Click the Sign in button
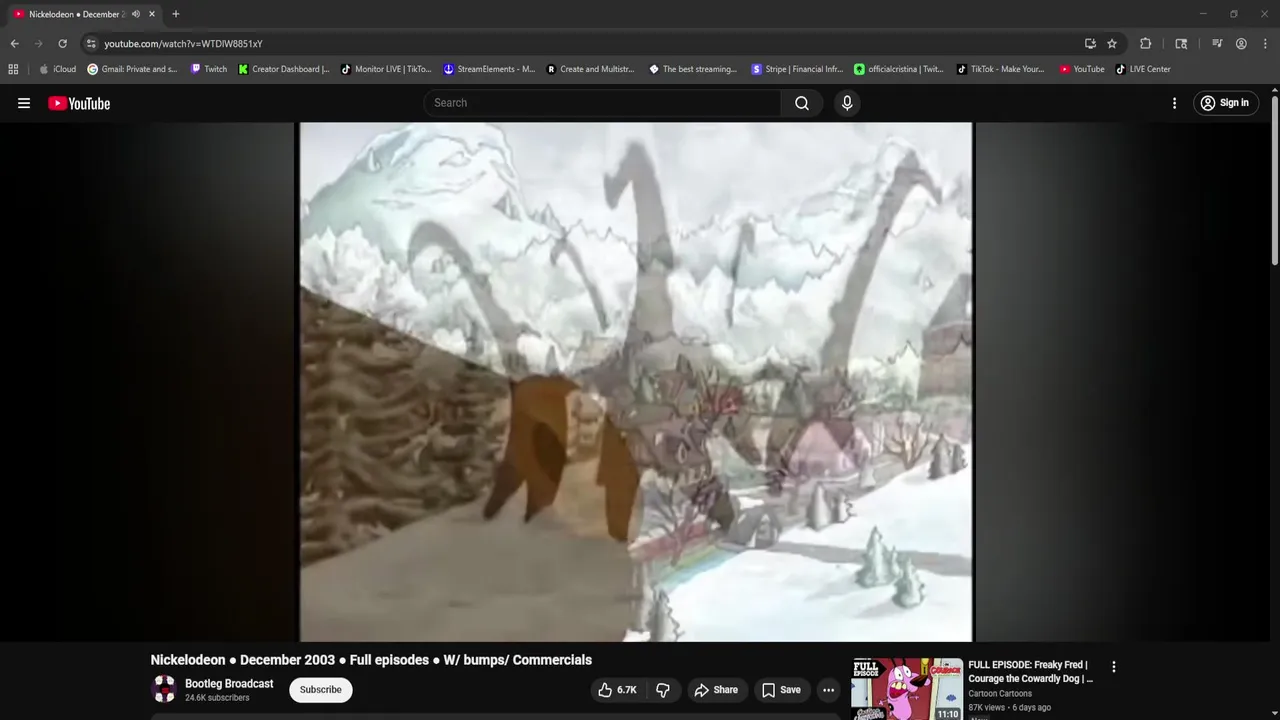 point(1225,103)
